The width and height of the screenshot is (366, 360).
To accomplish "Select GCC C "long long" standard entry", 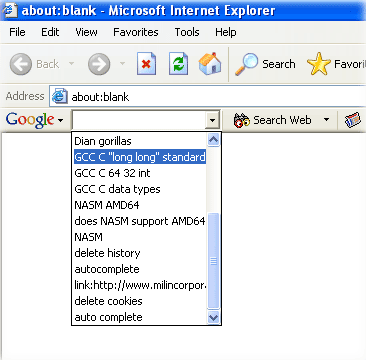I will tap(140, 157).
